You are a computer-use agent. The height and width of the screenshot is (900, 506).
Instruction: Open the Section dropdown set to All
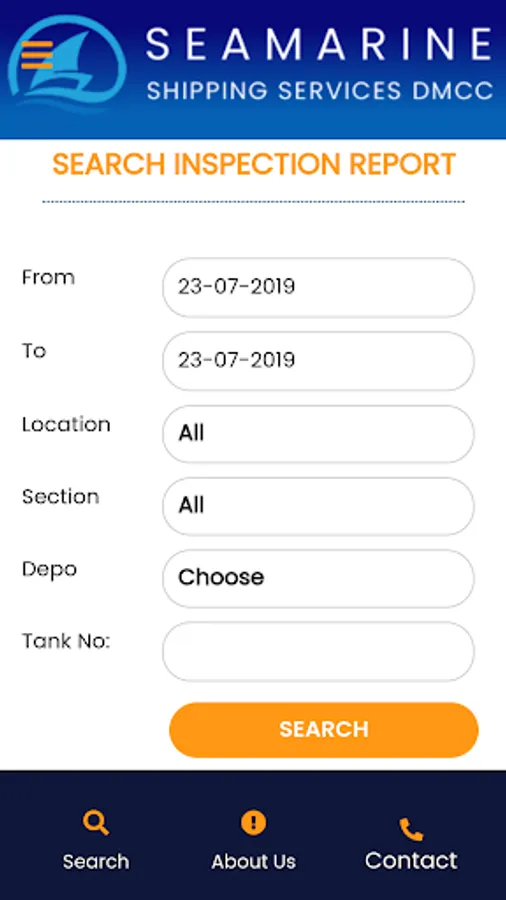click(318, 506)
